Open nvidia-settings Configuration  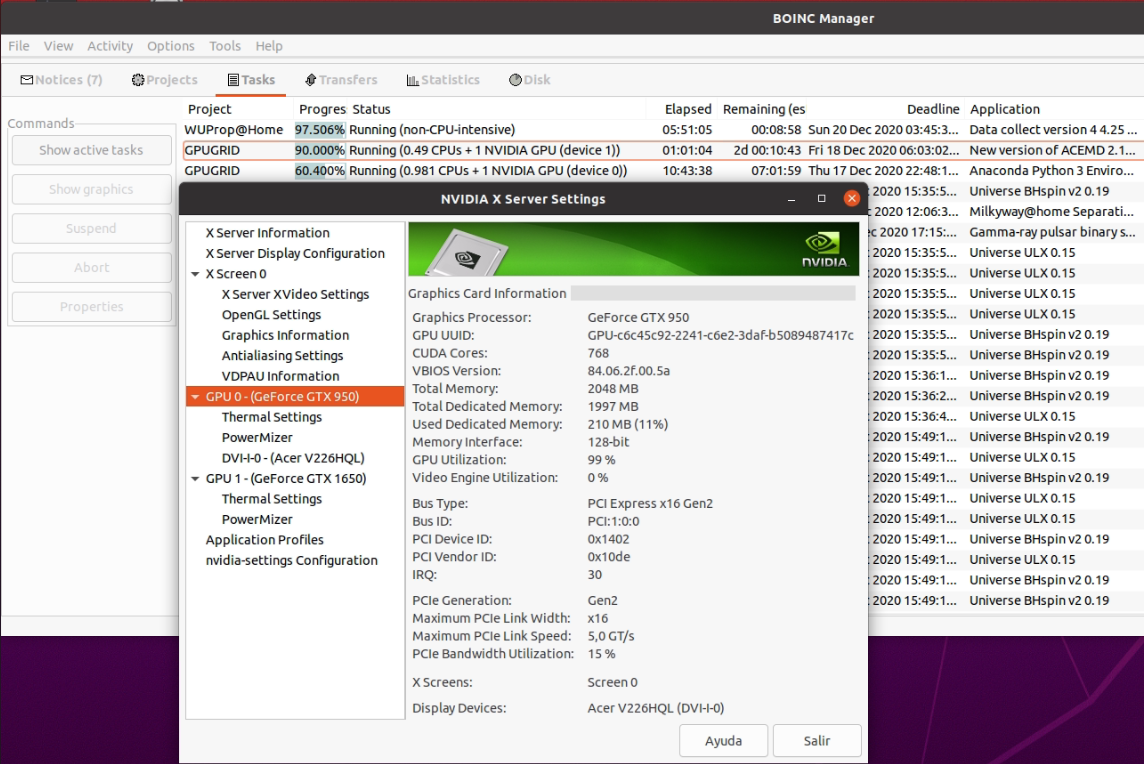pyautogui.click(x=291, y=560)
